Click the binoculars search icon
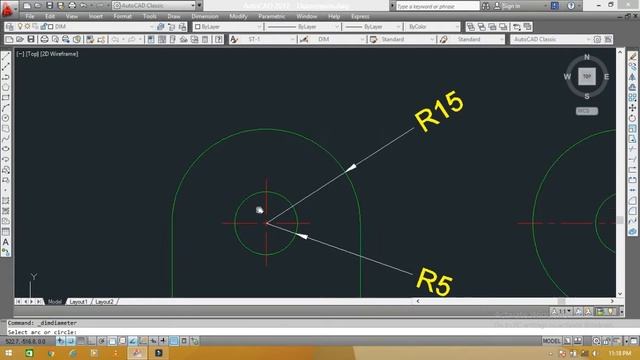The image size is (640, 360). tap(486, 6)
